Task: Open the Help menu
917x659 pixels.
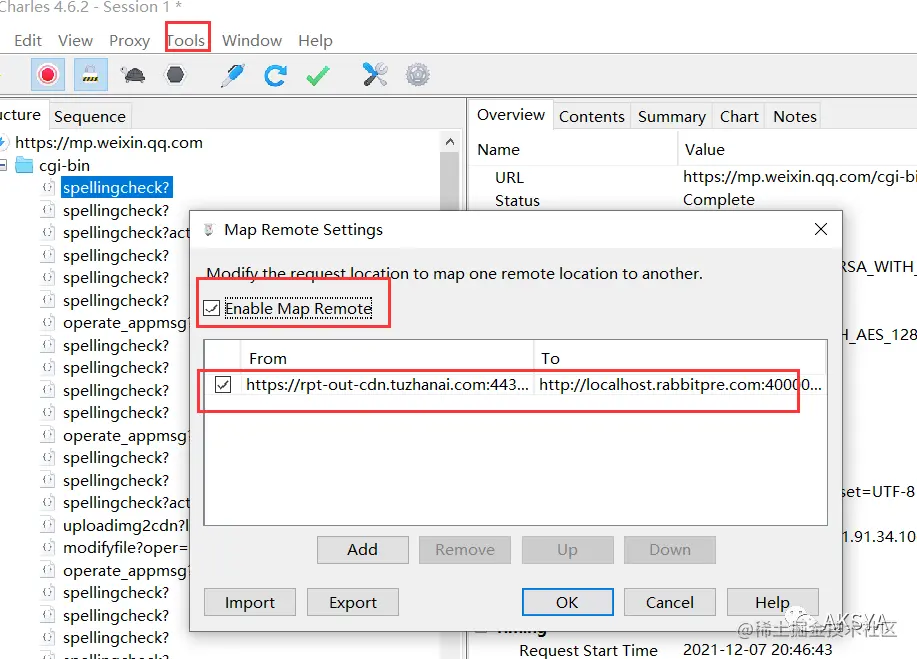Action: point(315,40)
